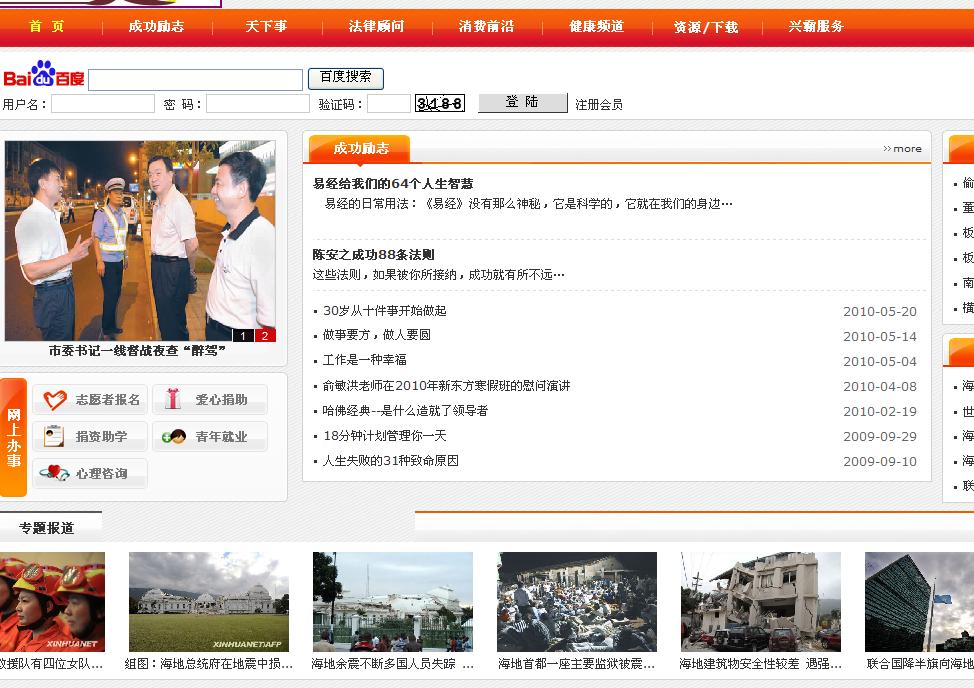
Task: Open article 工作是一种幸福
Action: coord(365,360)
